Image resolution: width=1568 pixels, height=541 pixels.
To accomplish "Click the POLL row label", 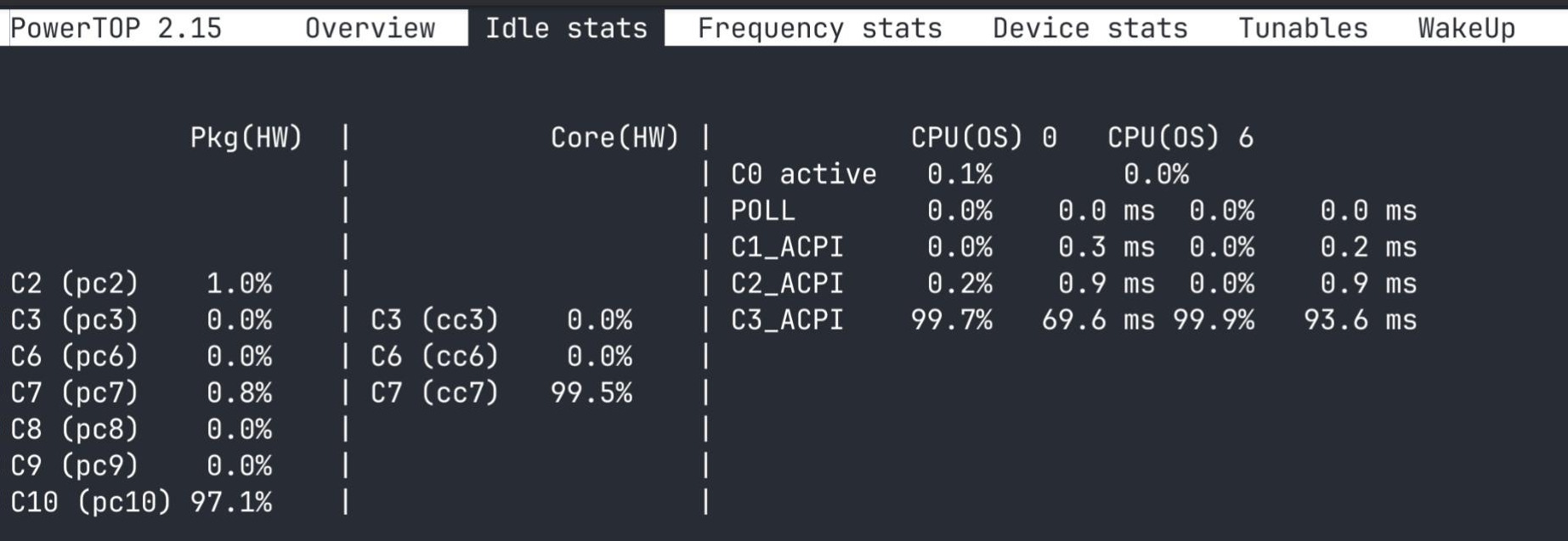I will tap(762, 211).
